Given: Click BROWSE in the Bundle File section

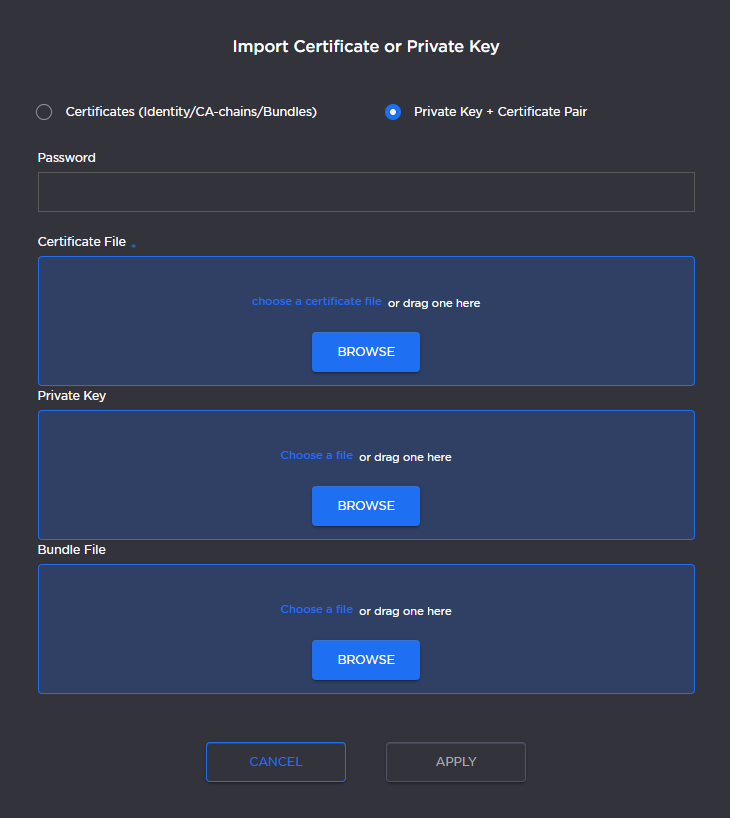Looking at the screenshot, I should (x=366, y=659).
